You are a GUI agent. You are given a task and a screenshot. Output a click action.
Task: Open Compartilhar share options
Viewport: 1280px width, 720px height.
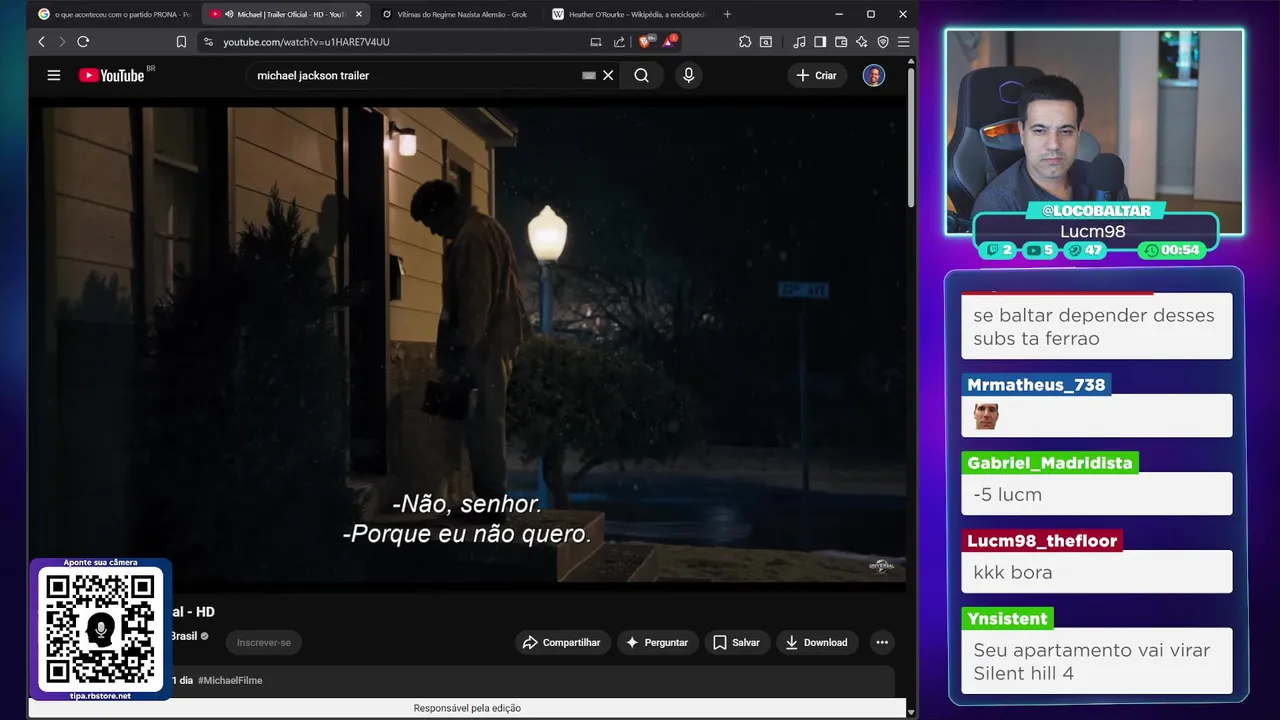(x=562, y=642)
